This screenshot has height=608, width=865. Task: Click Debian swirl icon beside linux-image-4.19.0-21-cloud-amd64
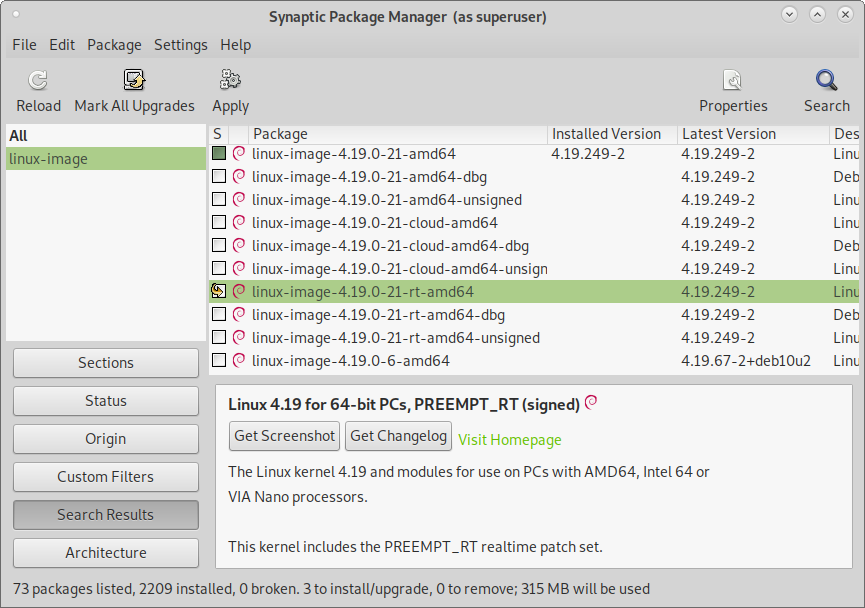click(239, 222)
